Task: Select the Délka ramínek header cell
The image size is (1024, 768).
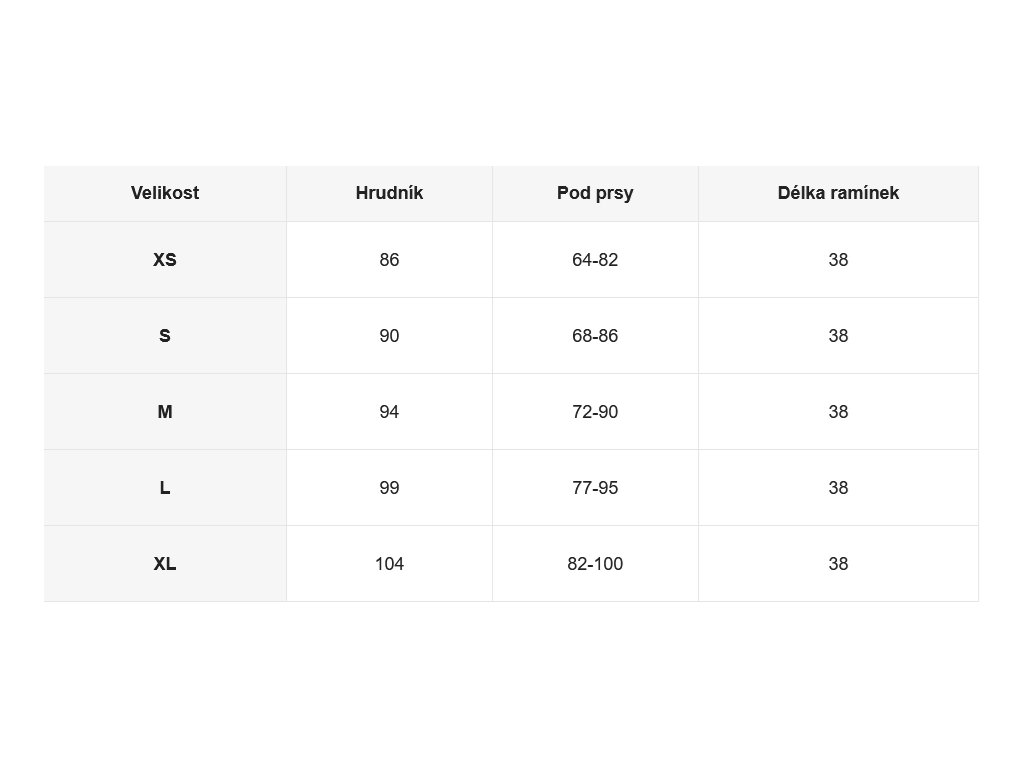Action: click(838, 193)
